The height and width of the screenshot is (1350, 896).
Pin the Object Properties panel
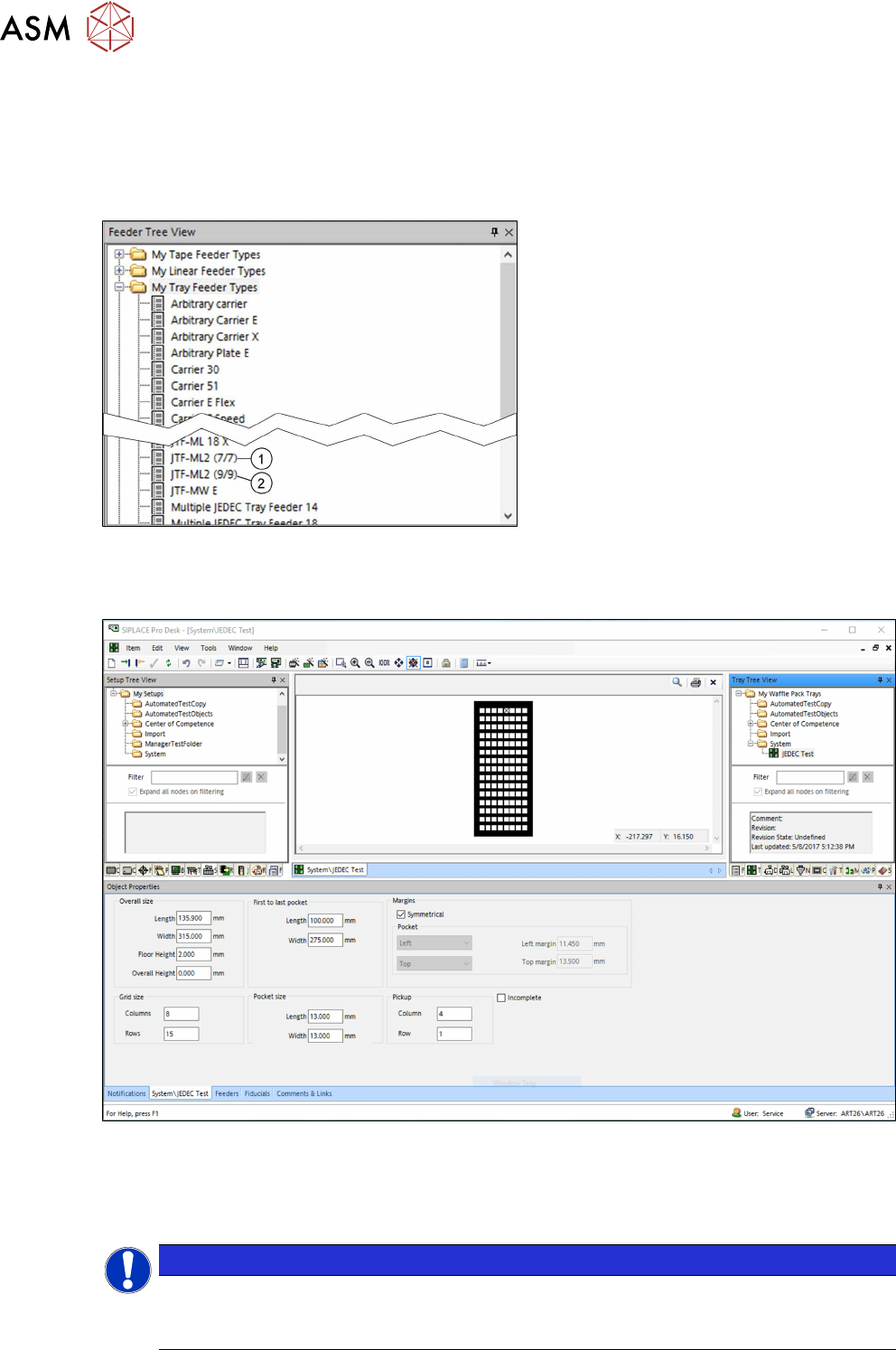[880, 886]
